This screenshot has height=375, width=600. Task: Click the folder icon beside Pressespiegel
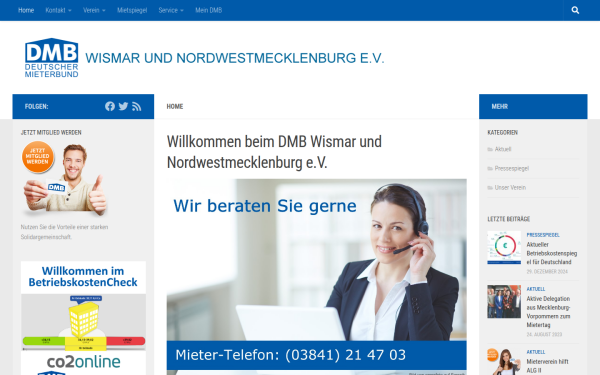(x=490, y=168)
